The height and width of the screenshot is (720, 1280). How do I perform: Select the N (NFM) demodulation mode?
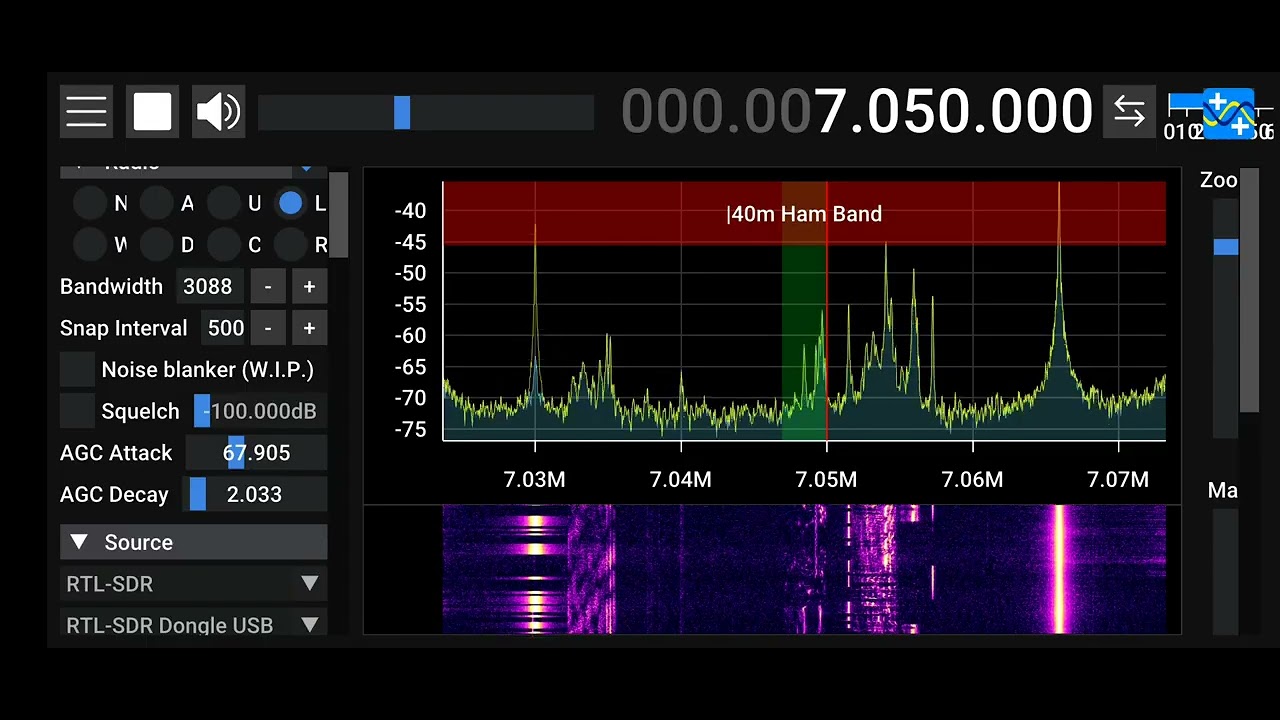tap(90, 204)
